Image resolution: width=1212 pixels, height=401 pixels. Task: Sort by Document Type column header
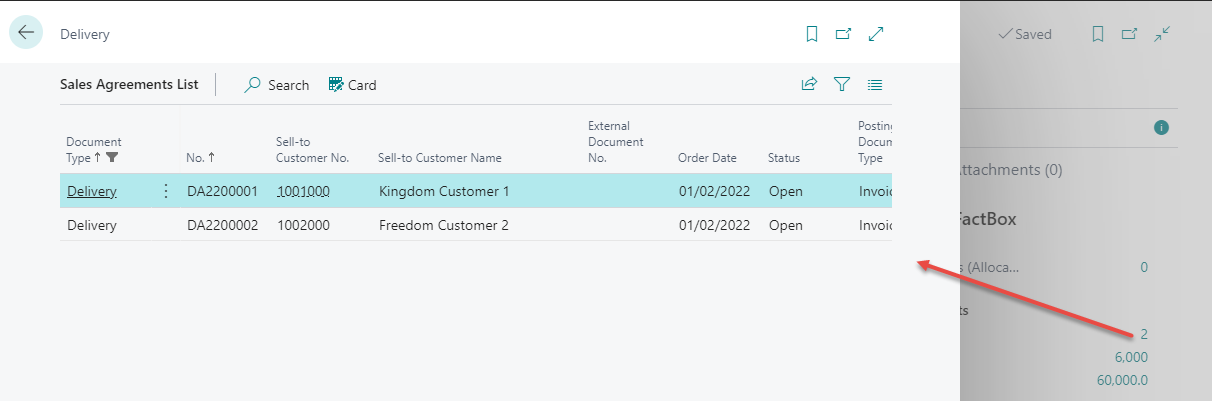93,150
